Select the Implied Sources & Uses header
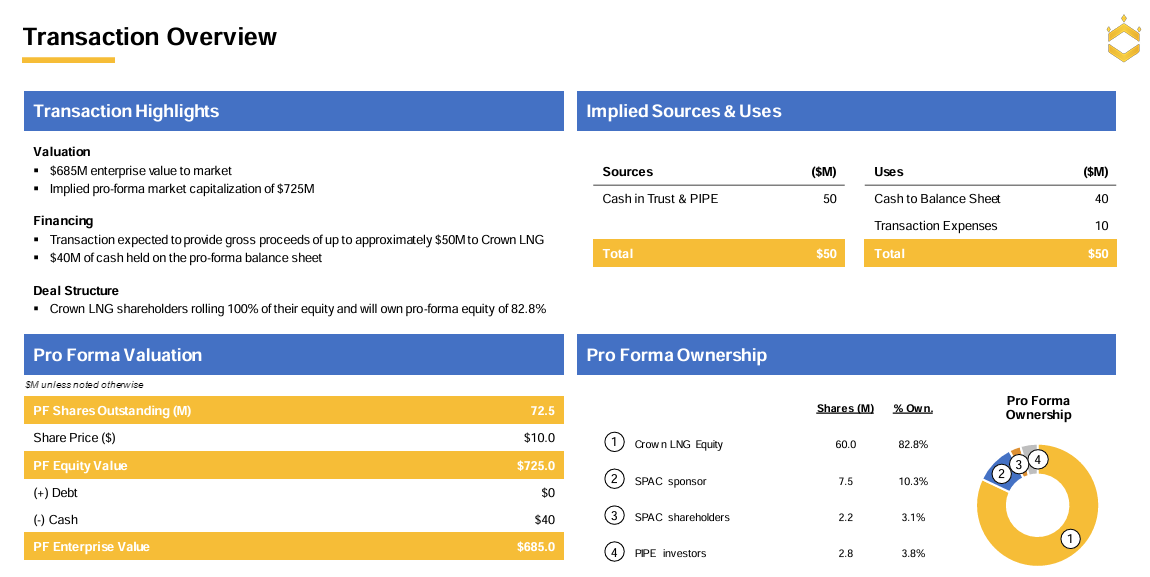This screenshot has width=1150, height=577. coord(846,111)
